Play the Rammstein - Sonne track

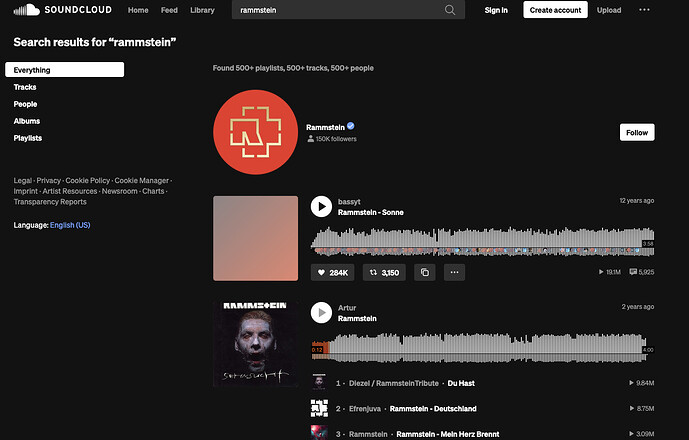click(x=321, y=207)
